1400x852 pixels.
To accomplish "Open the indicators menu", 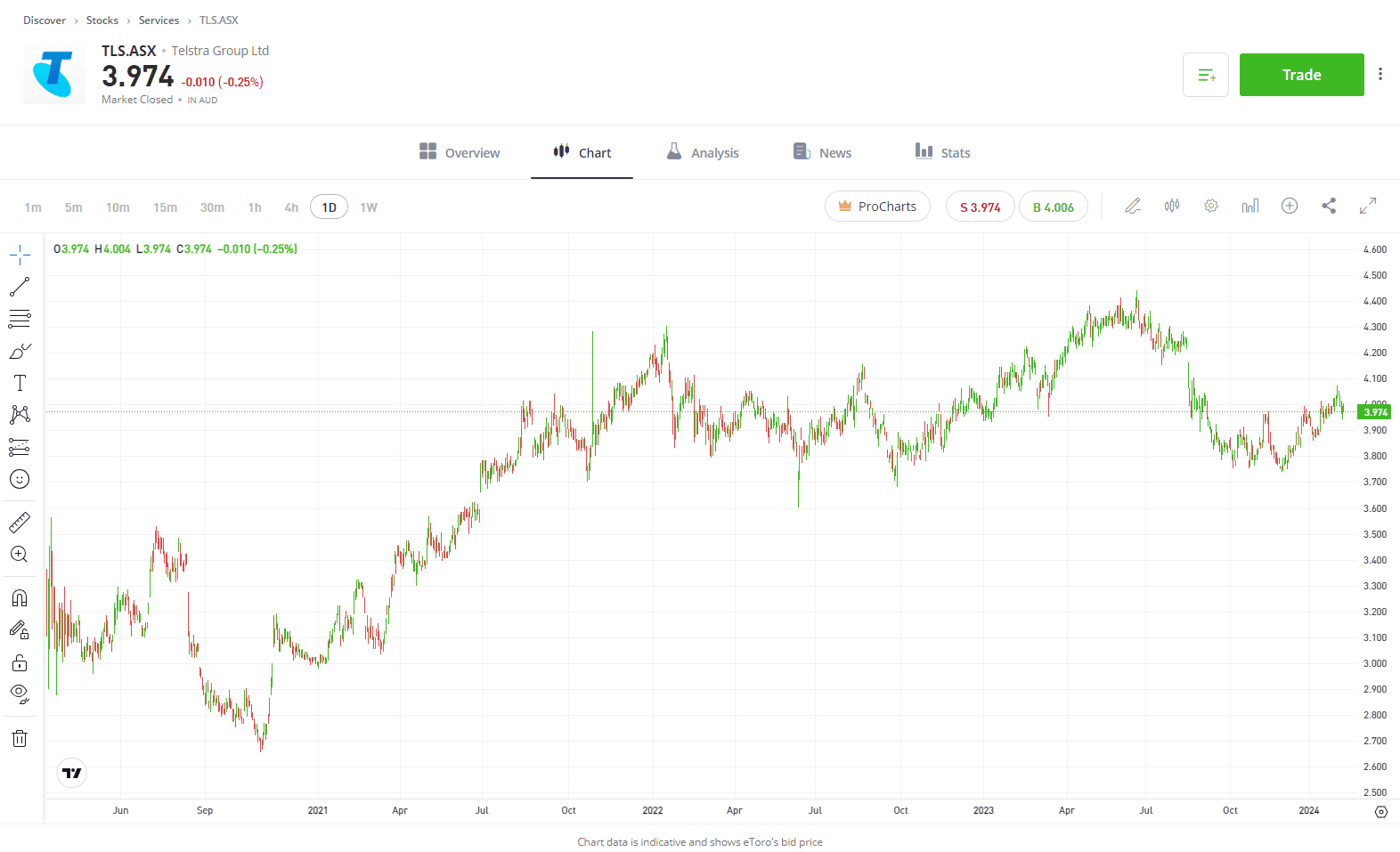I will click(1250, 207).
